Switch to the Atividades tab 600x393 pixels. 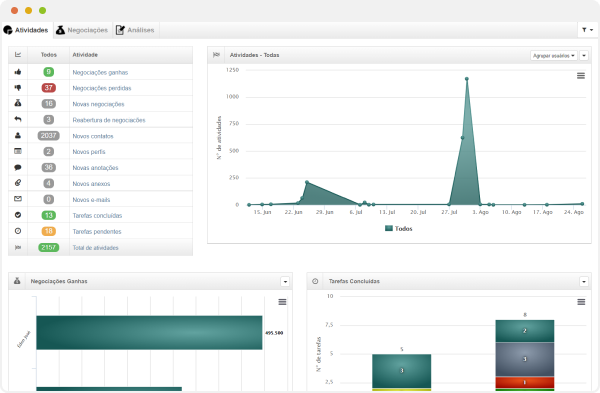[26, 30]
